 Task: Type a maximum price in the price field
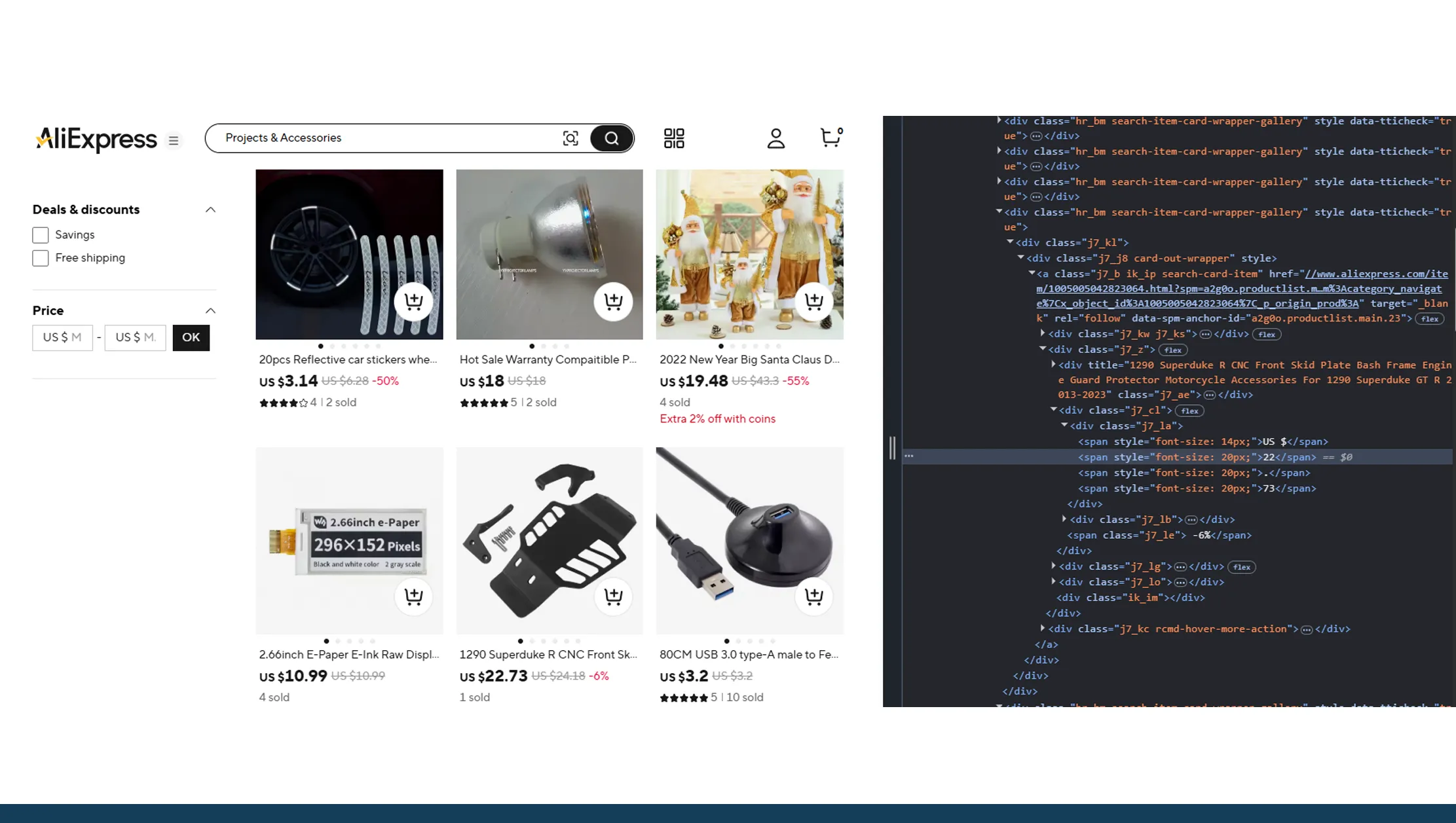[x=135, y=337]
